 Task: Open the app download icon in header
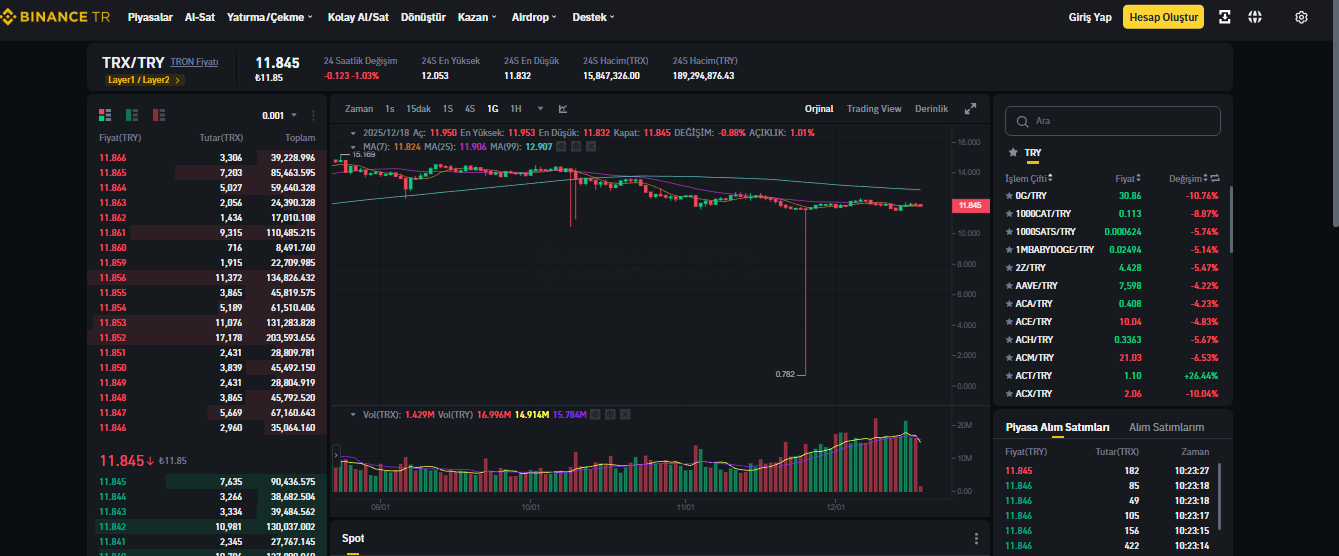[1225, 17]
